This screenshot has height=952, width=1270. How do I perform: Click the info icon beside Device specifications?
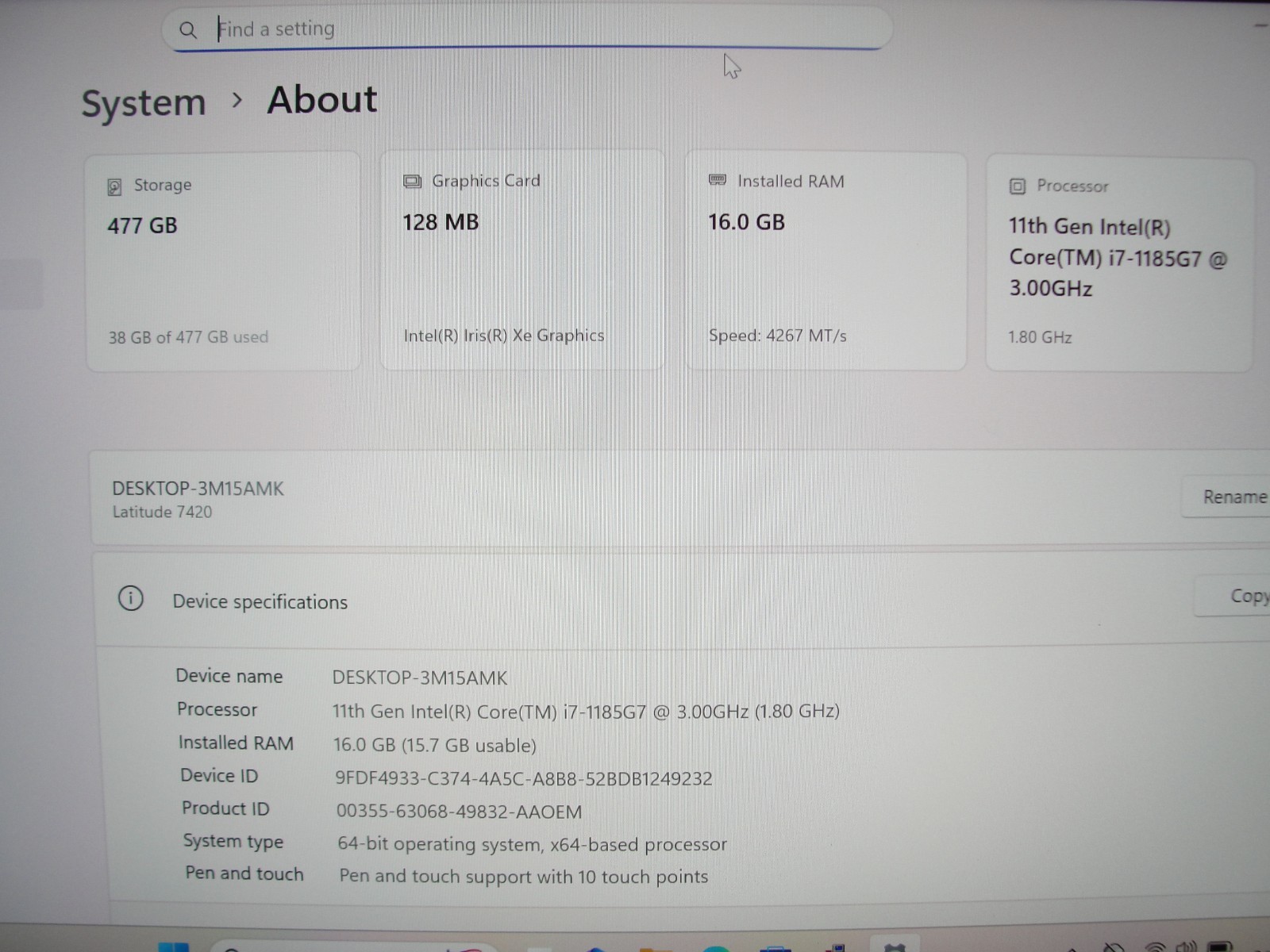pyautogui.click(x=131, y=598)
